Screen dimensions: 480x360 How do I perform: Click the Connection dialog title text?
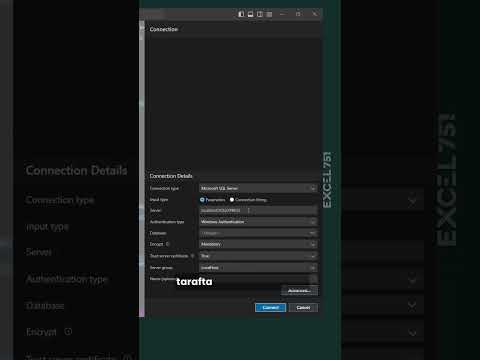pos(164,29)
